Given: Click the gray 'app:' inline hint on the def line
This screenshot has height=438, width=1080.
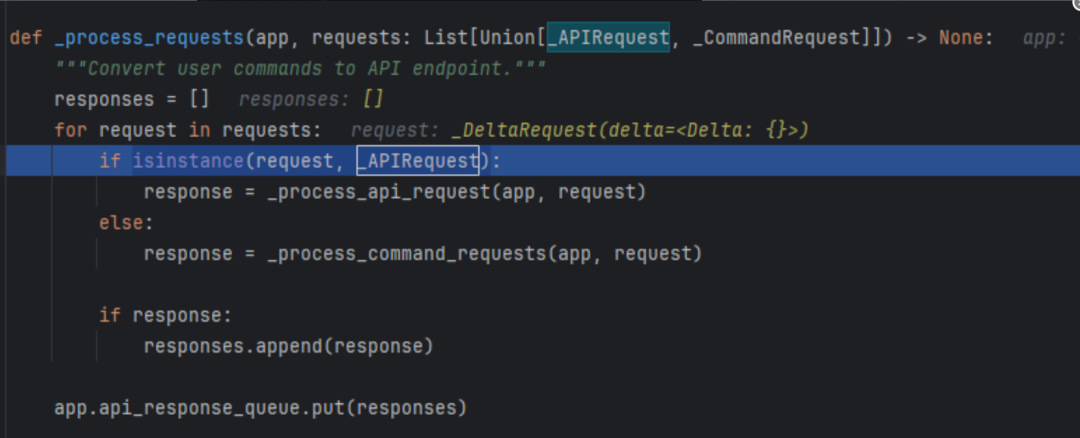Looking at the screenshot, I should pyautogui.click(x=1045, y=38).
